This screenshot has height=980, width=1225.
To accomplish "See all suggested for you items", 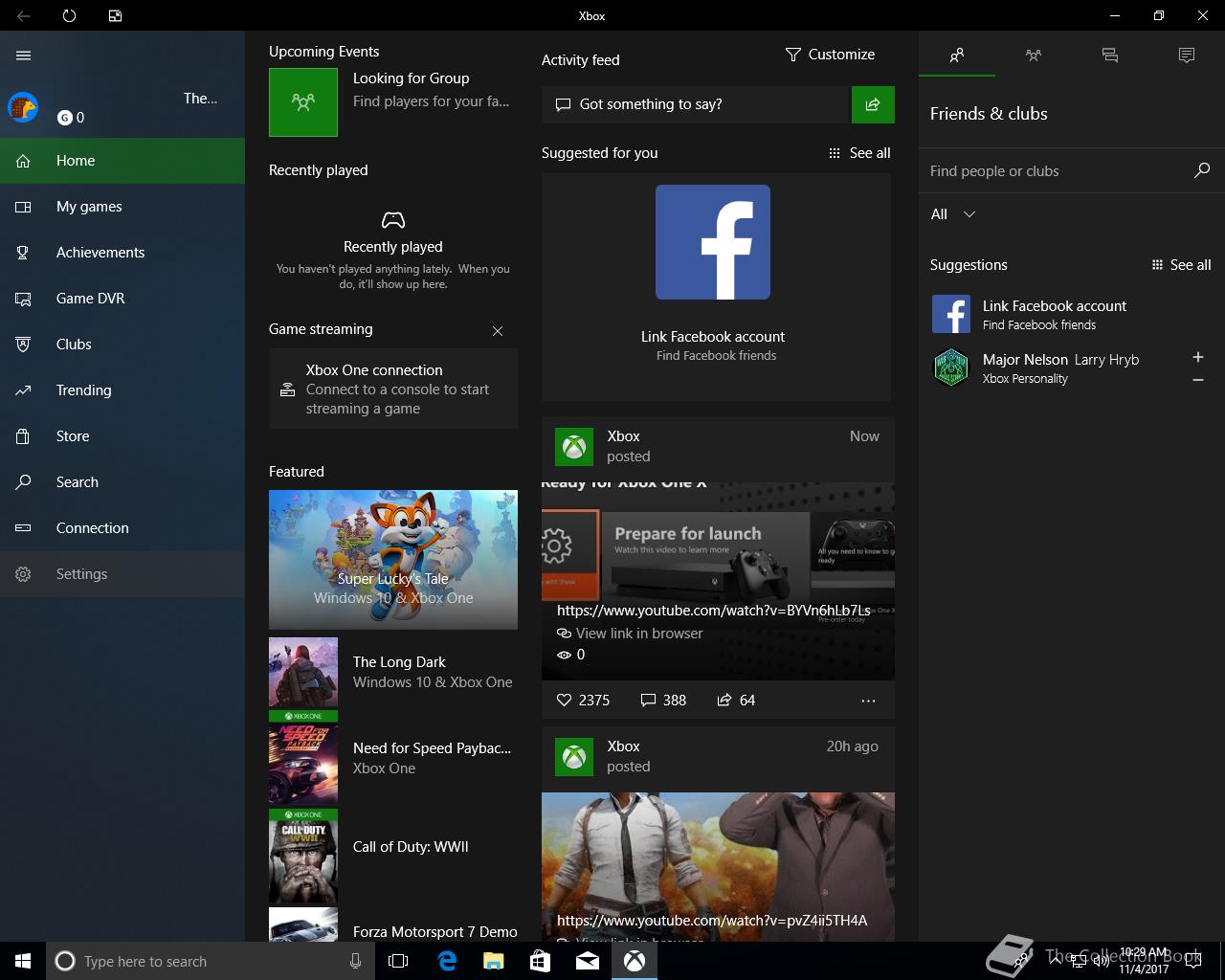I will click(x=859, y=153).
